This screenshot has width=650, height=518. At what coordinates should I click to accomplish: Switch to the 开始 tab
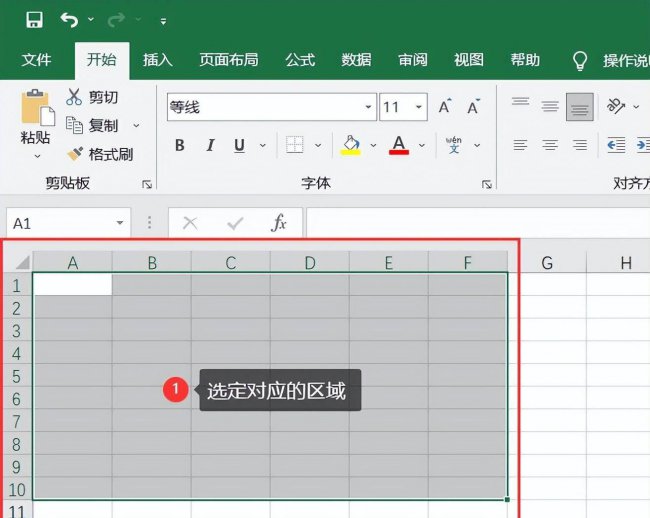tap(102, 60)
